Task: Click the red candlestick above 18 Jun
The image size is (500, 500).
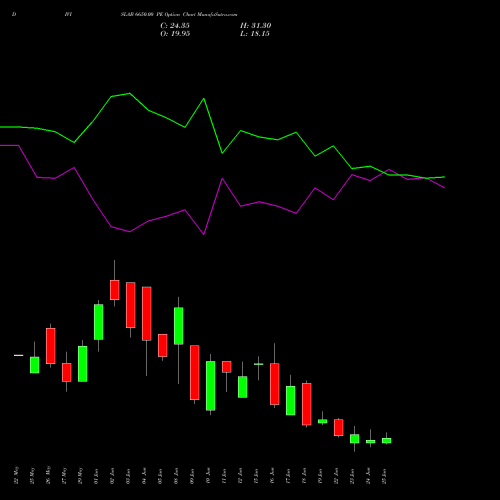Action: point(307,404)
